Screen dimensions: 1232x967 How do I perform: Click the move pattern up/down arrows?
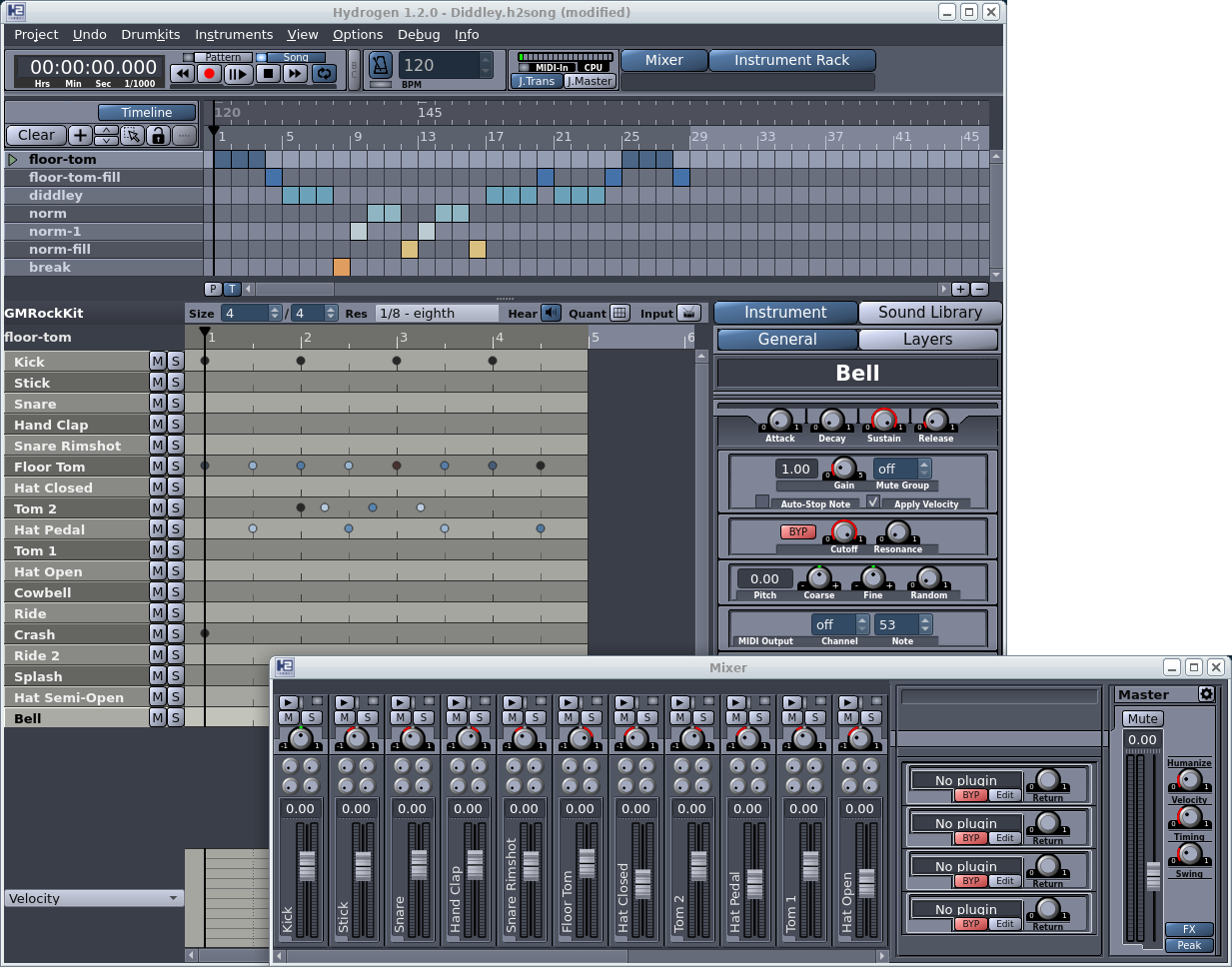click(106, 135)
